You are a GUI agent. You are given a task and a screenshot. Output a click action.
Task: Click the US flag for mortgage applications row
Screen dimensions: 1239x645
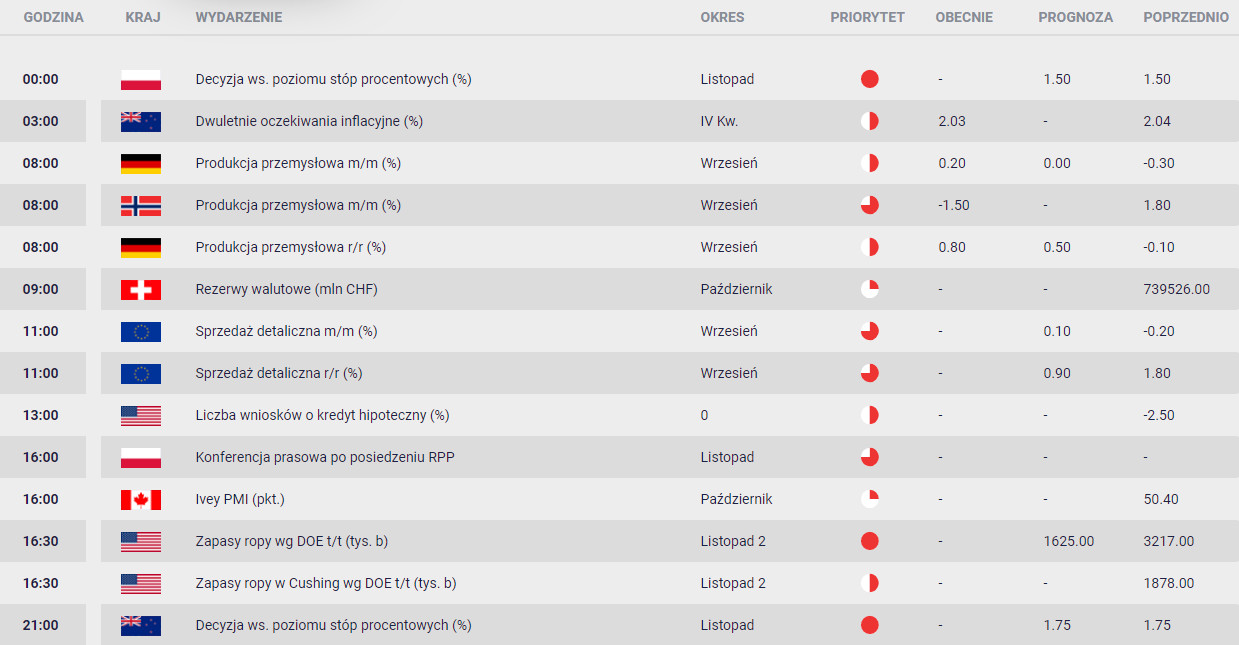(x=140, y=415)
